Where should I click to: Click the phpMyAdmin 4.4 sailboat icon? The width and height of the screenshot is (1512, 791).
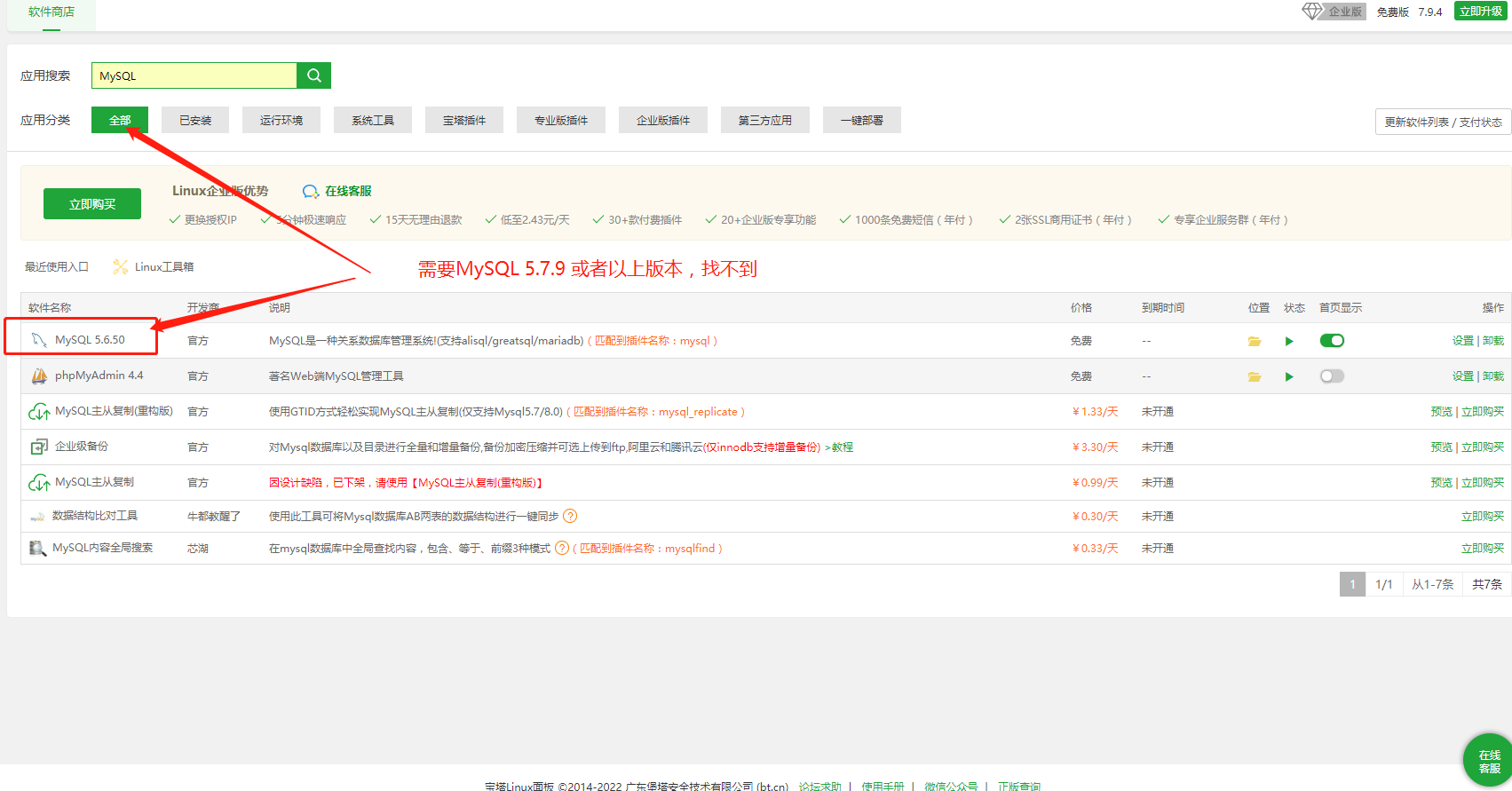(39, 376)
